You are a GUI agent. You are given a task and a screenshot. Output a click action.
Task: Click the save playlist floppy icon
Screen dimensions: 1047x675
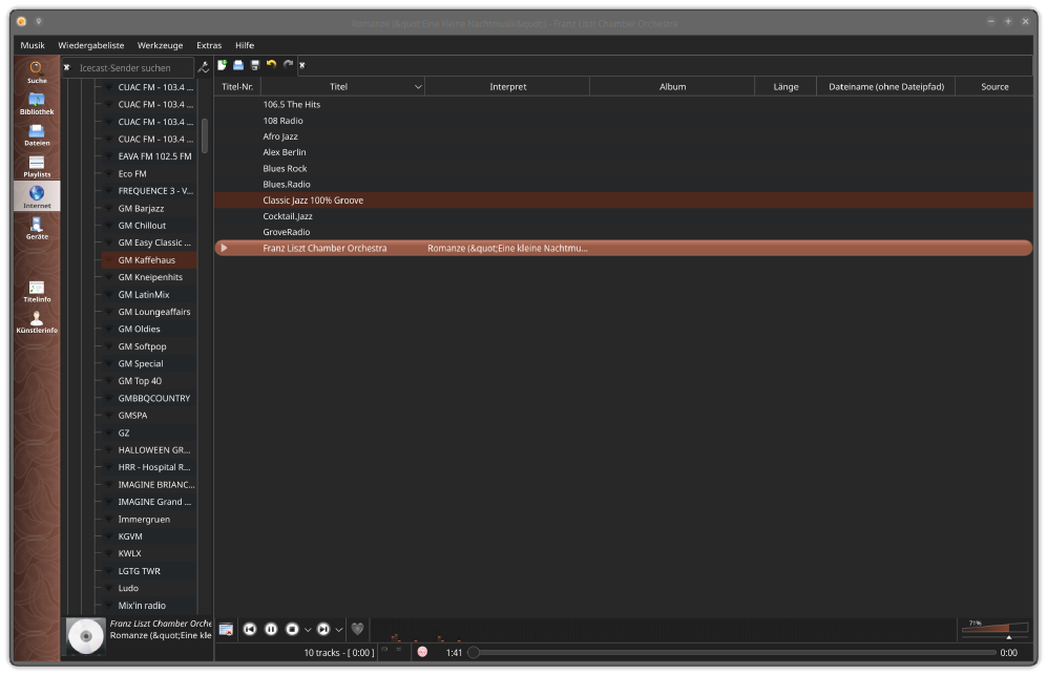click(x=255, y=65)
